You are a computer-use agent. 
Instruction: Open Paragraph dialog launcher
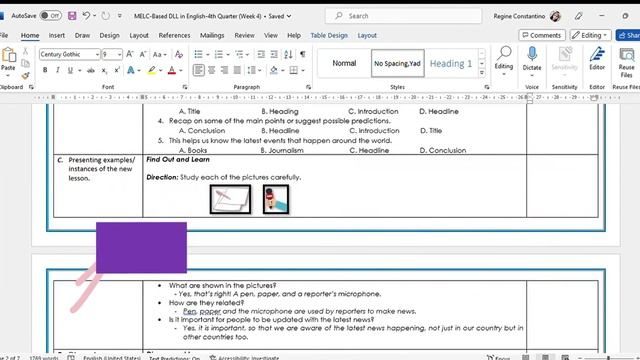[308, 87]
